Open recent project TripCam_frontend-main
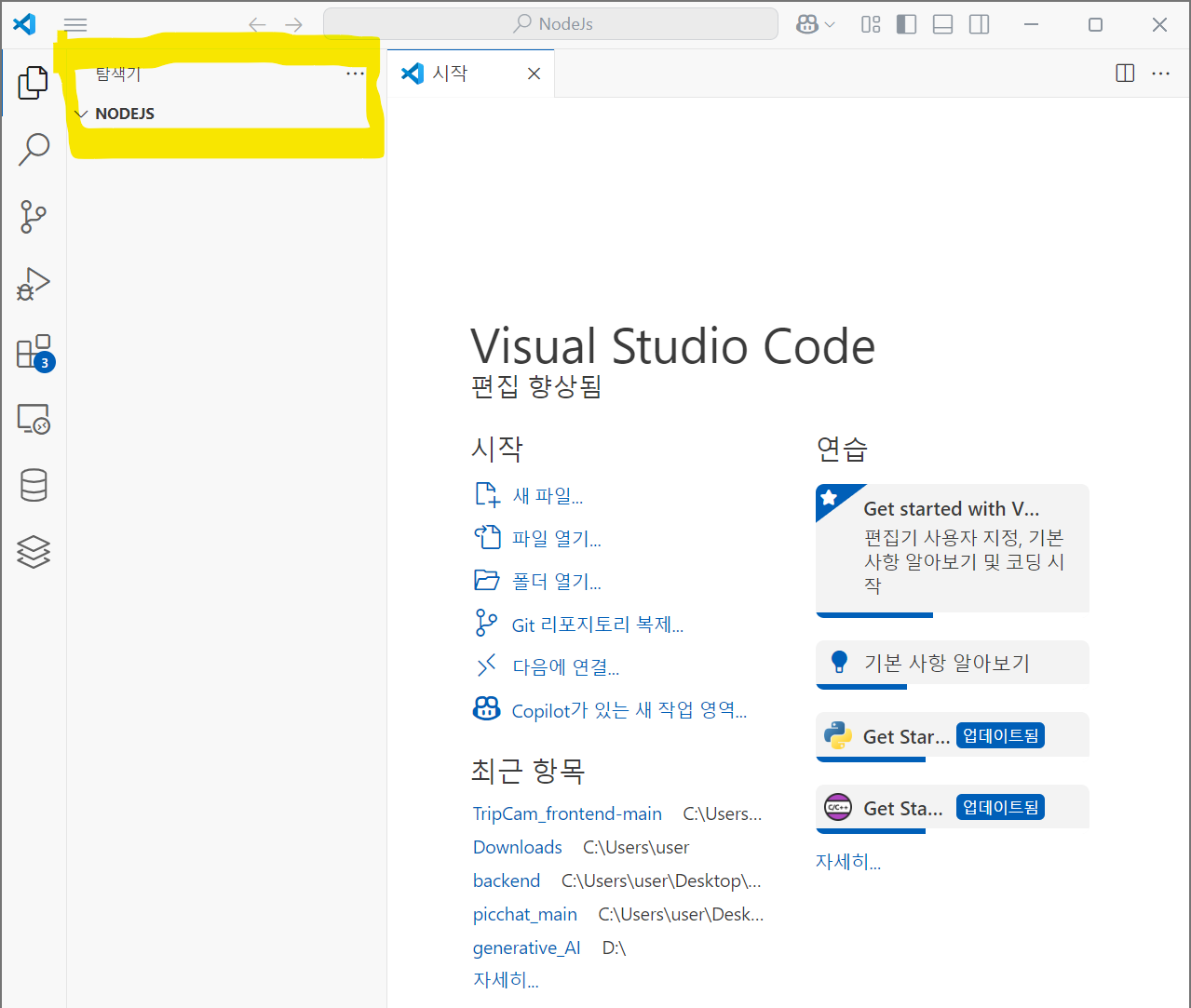This screenshot has width=1191, height=1008. pyautogui.click(x=567, y=813)
